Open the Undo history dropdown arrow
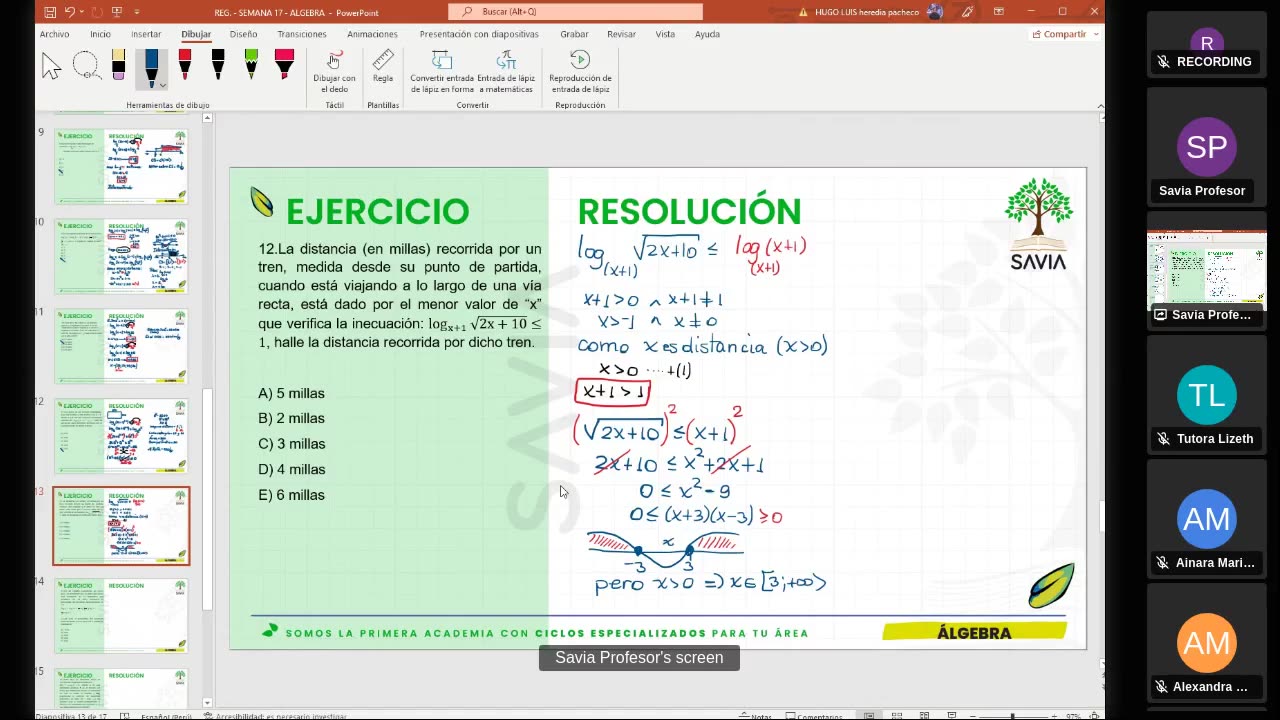Screen dimensions: 1280x720 [x=82, y=12]
